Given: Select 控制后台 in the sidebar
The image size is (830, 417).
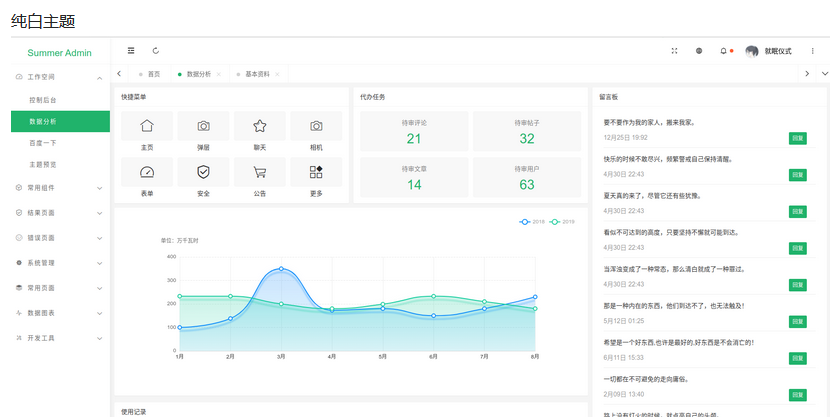Looking at the screenshot, I should pyautogui.click(x=43, y=100).
